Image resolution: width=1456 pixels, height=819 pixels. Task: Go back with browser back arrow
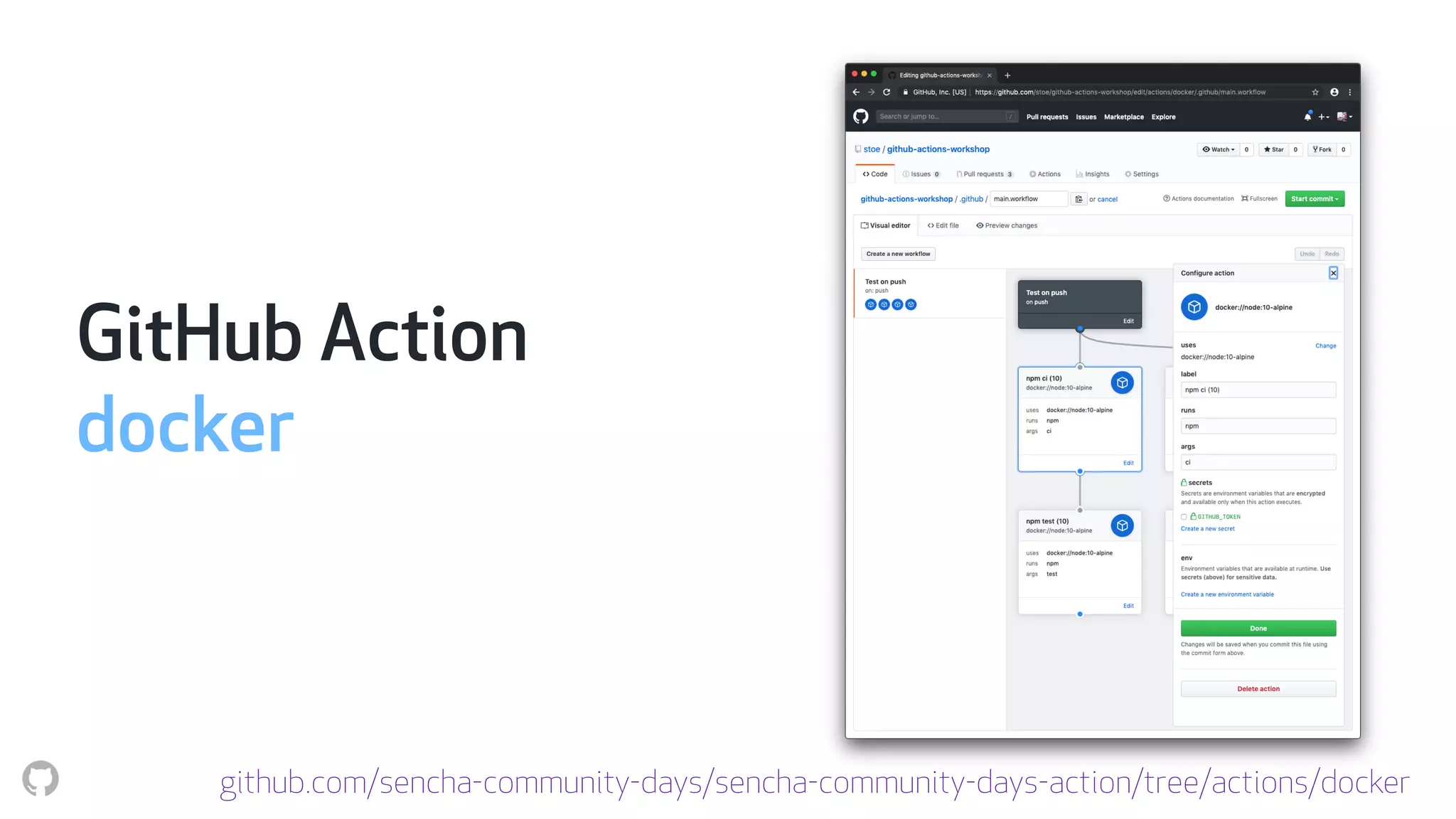pyautogui.click(x=856, y=92)
